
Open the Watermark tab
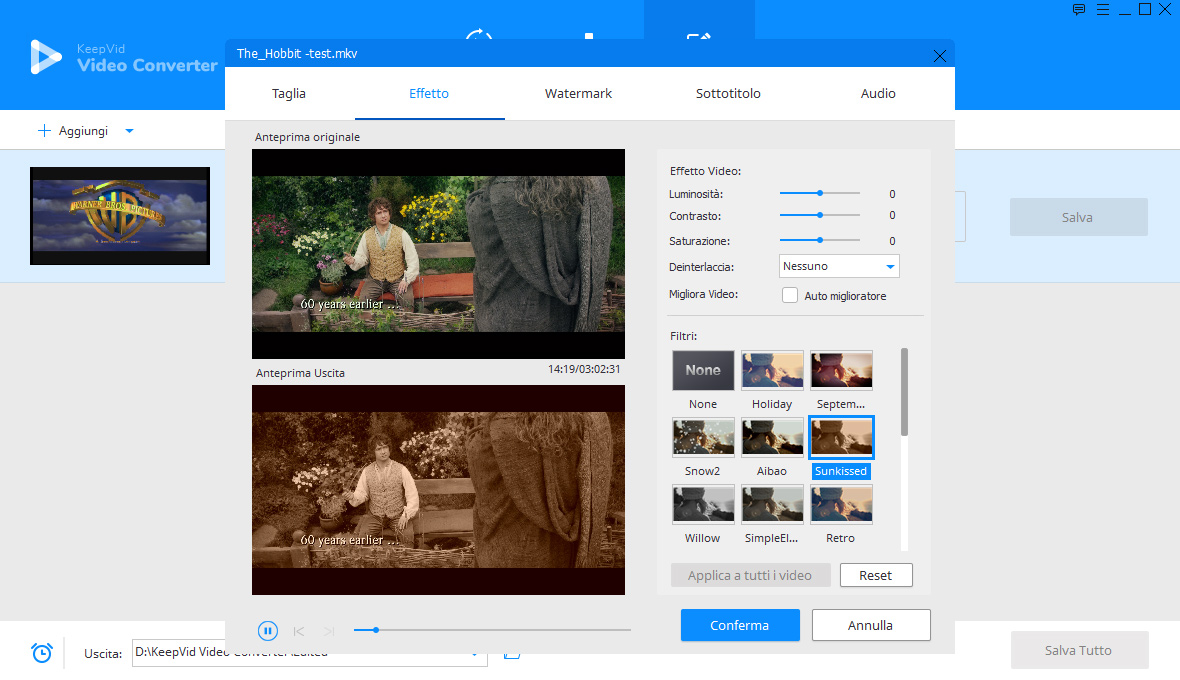click(x=578, y=93)
